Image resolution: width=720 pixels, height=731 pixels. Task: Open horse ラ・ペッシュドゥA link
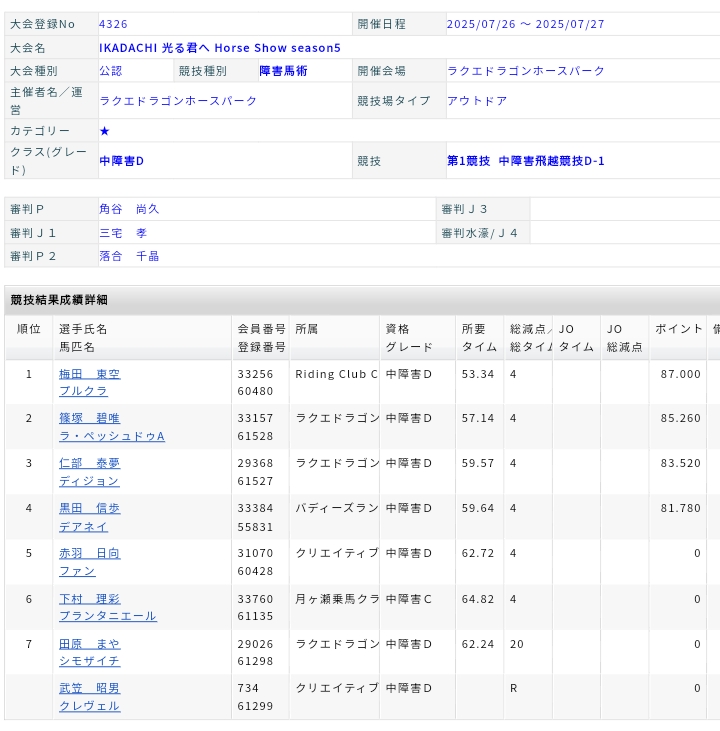coord(111,437)
